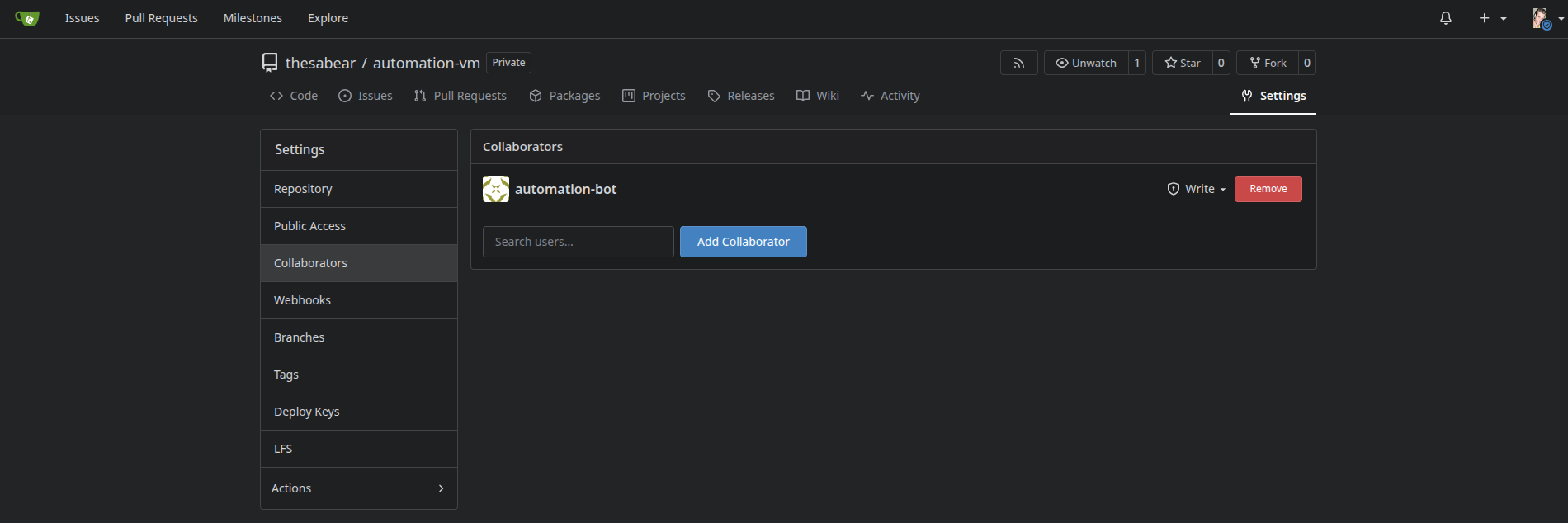Screen dimensions: 1568x523
Task: Open Repository settings in sidebar
Action: [359, 189]
